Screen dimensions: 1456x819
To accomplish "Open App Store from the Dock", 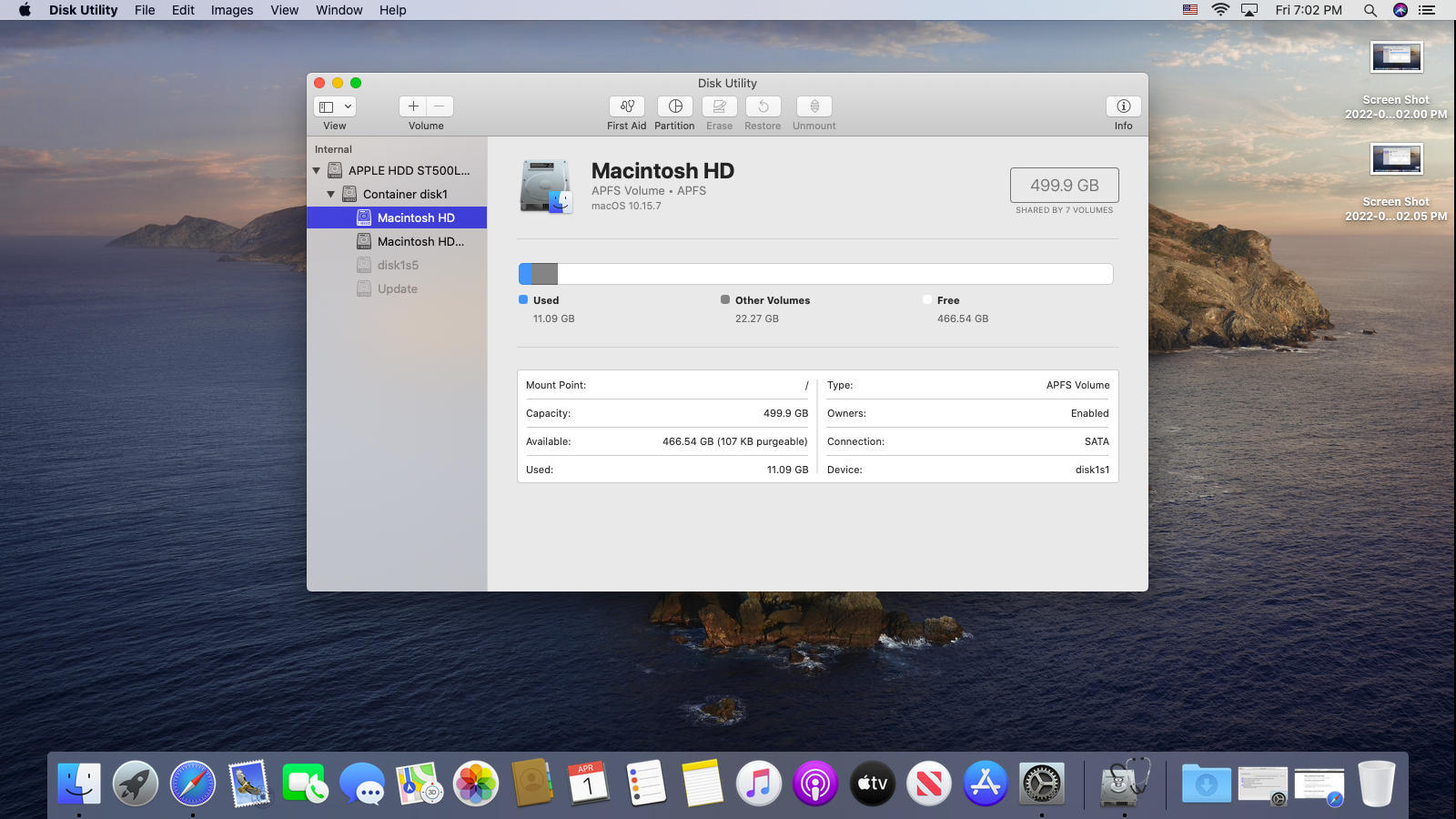I will [986, 783].
